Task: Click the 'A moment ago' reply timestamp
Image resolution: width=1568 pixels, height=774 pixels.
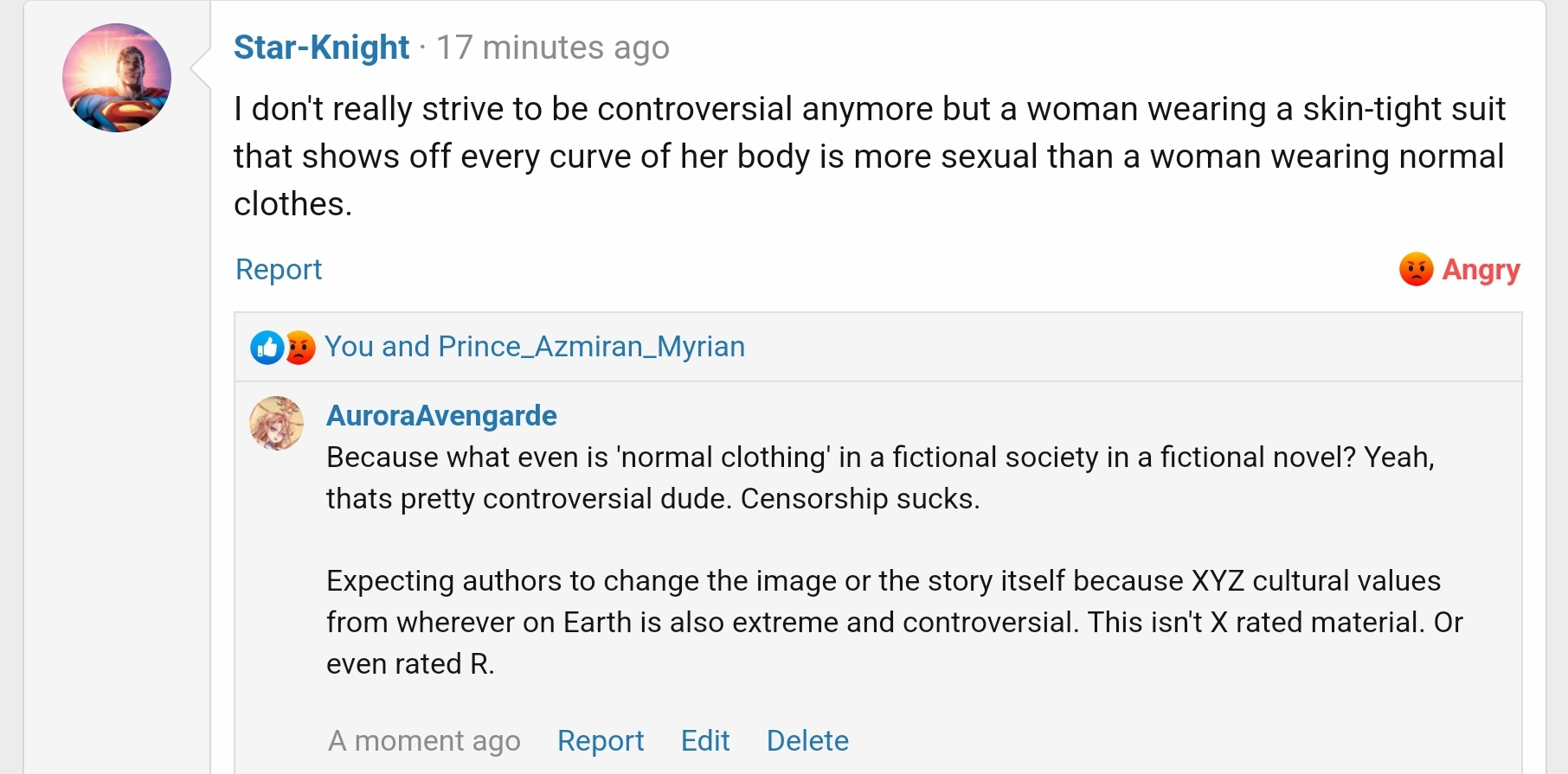Action: 424,741
